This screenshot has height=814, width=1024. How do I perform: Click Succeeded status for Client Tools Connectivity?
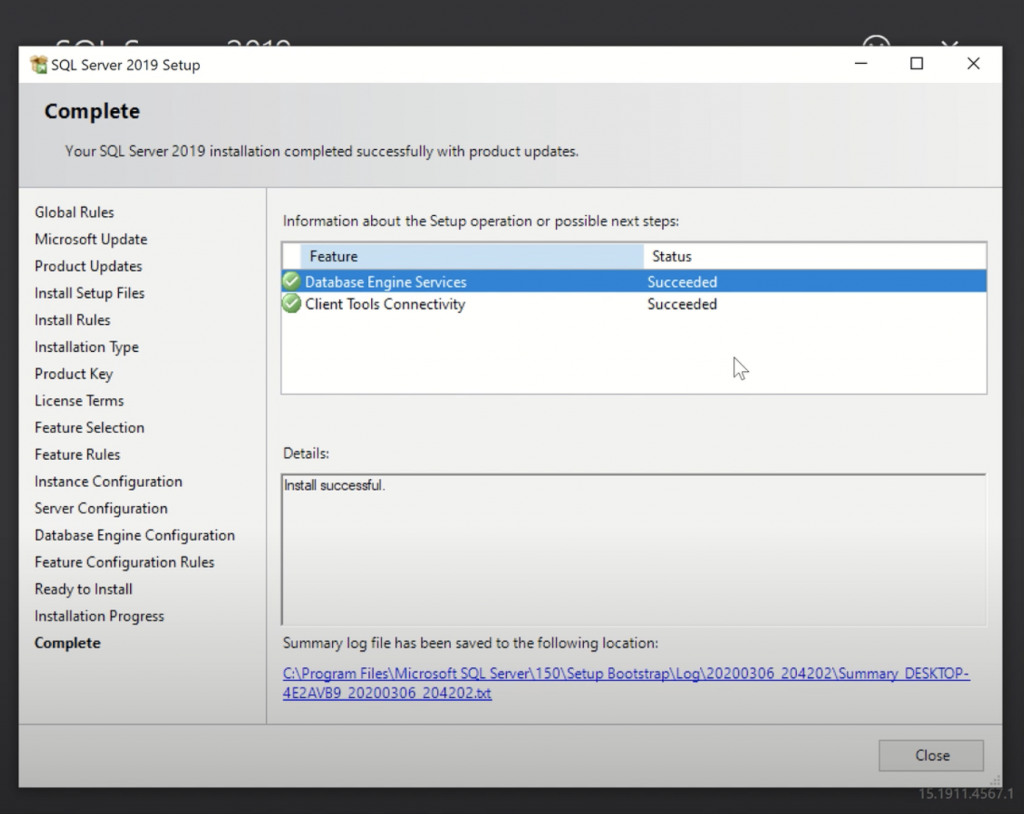click(682, 304)
